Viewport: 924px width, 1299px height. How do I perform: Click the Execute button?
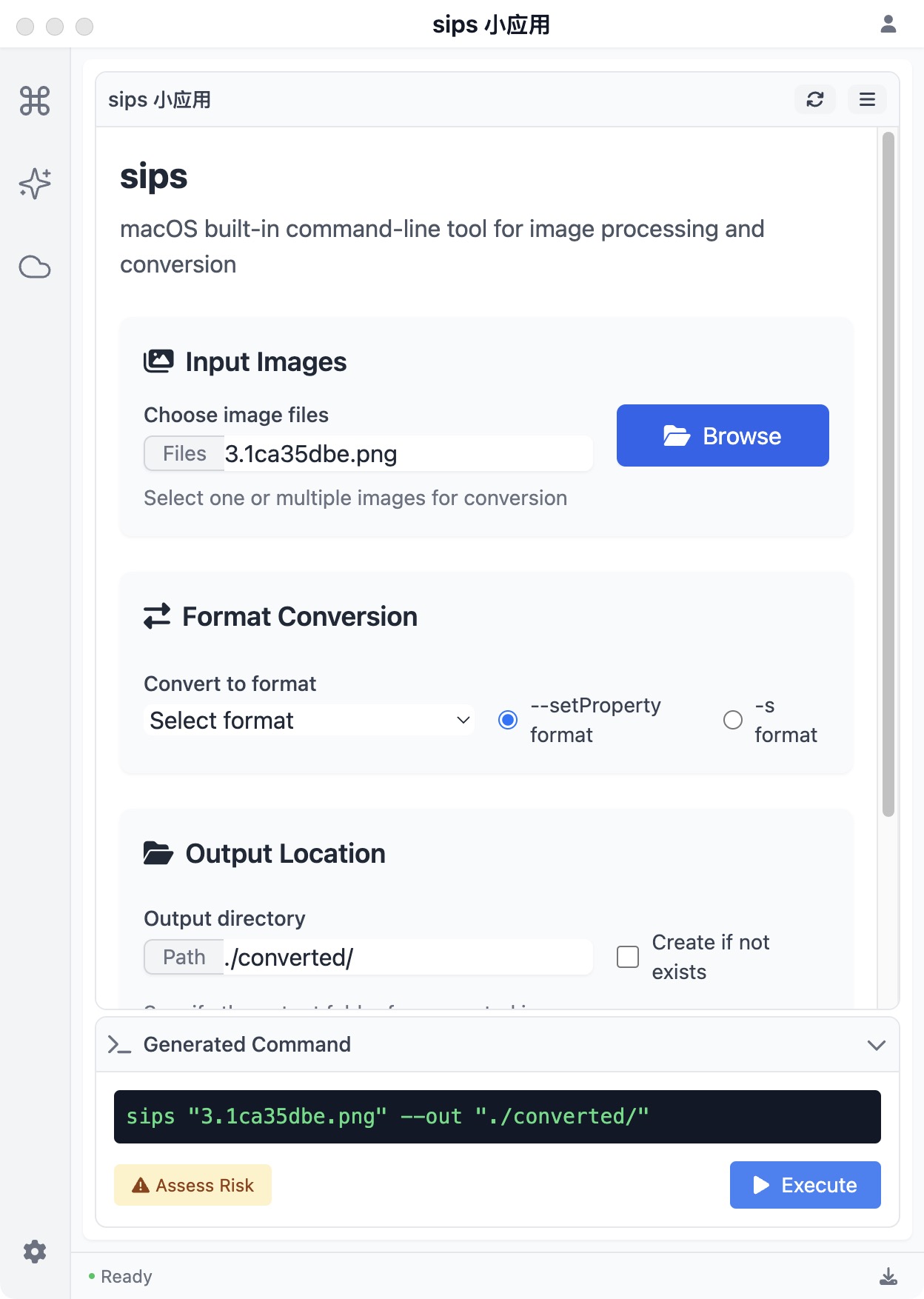pos(806,1185)
